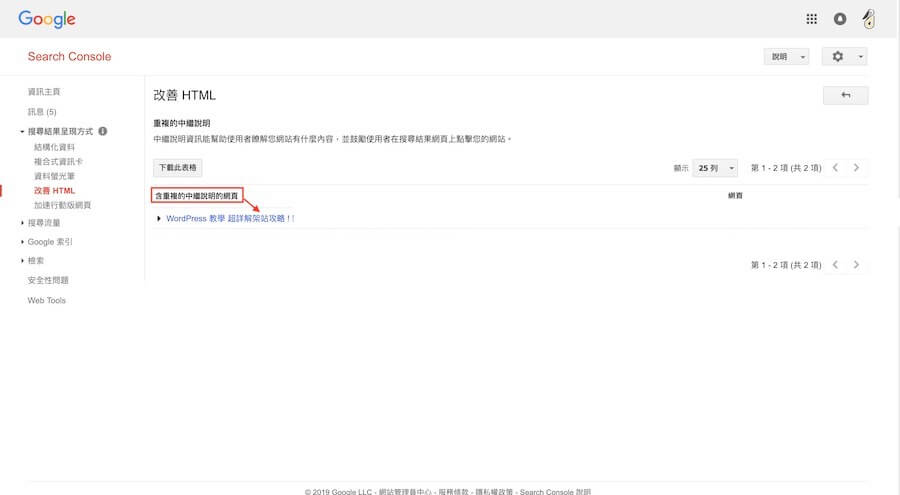Viewport: 900px width, 495px height.
Task: Click the back arrow button
Action: click(845, 95)
